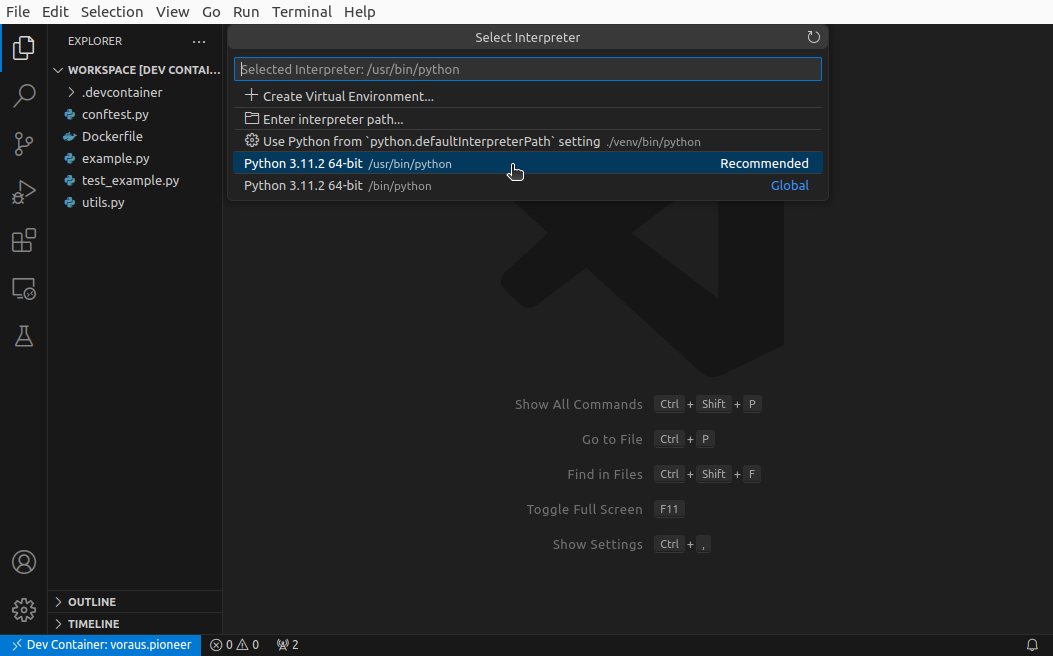
Task: Click the interpreter search input field
Action: tap(527, 69)
